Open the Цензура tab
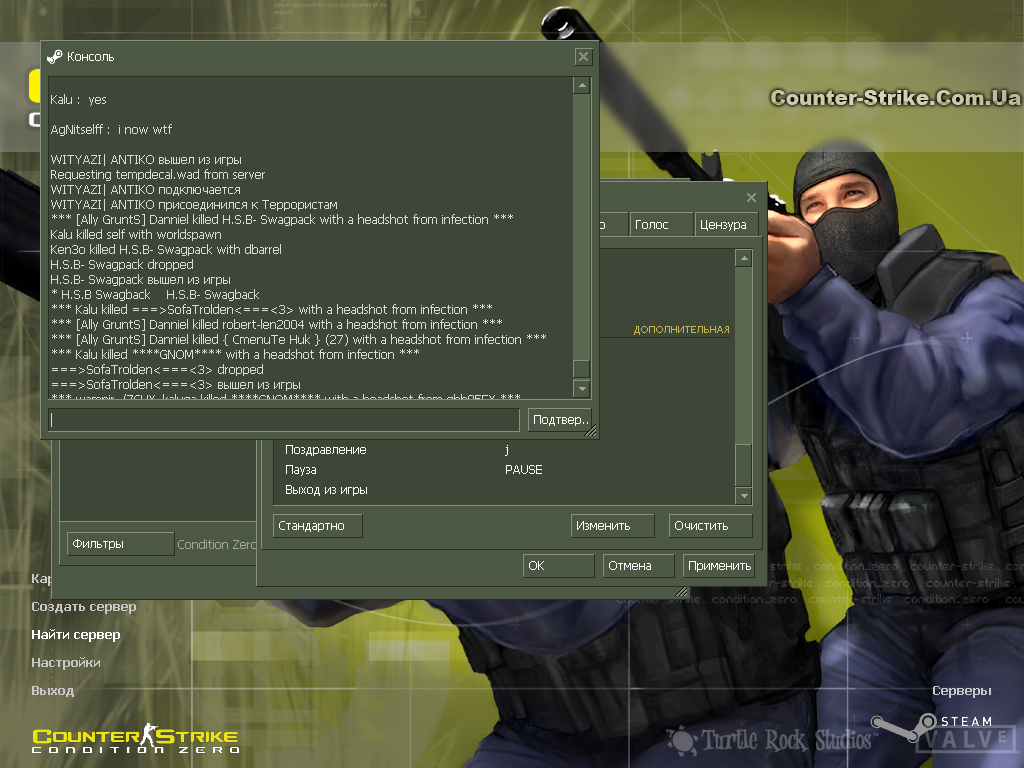 click(723, 225)
